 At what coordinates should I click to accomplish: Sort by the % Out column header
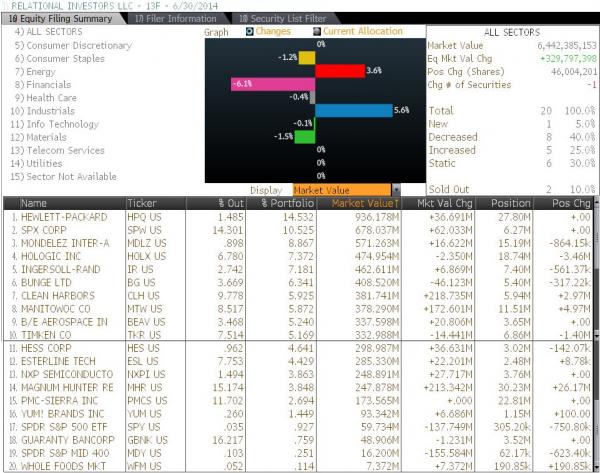[x=216, y=203]
